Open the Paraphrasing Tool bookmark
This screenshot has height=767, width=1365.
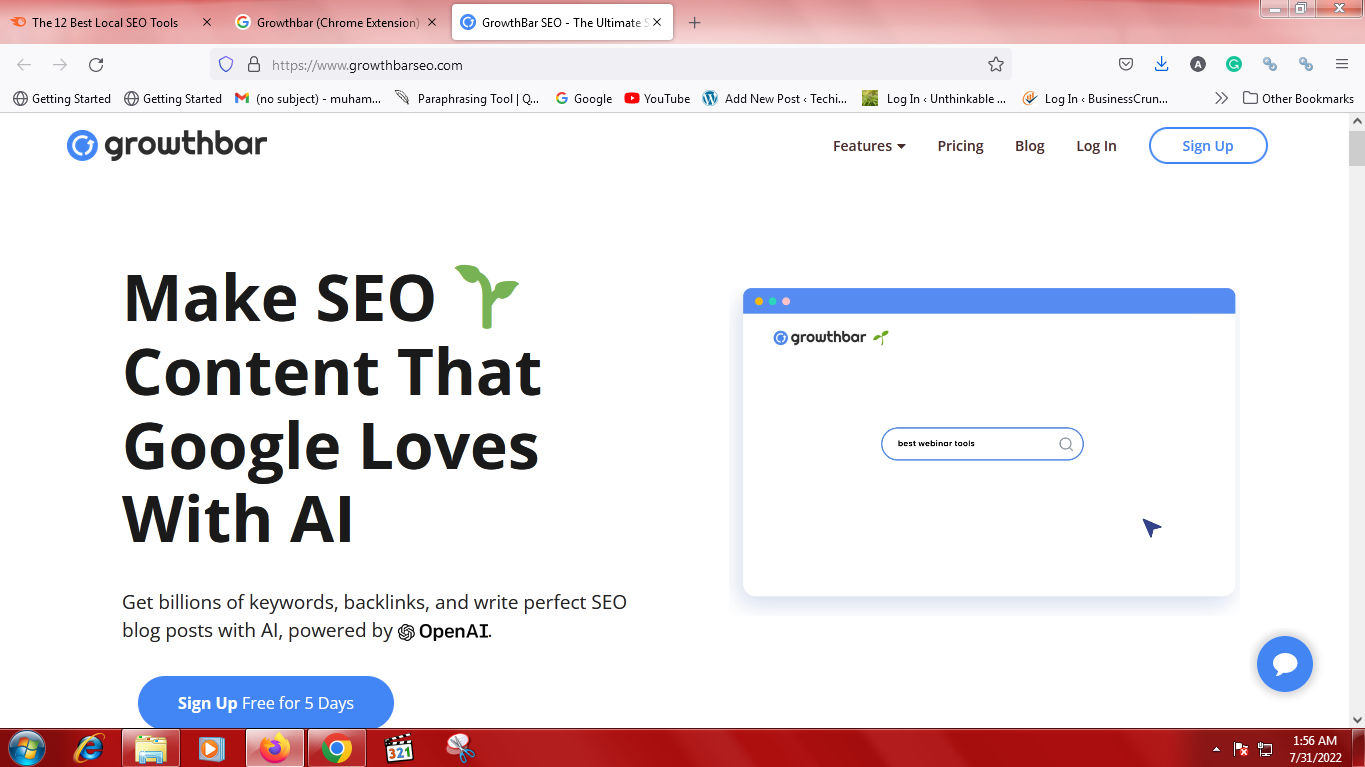[467, 98]
